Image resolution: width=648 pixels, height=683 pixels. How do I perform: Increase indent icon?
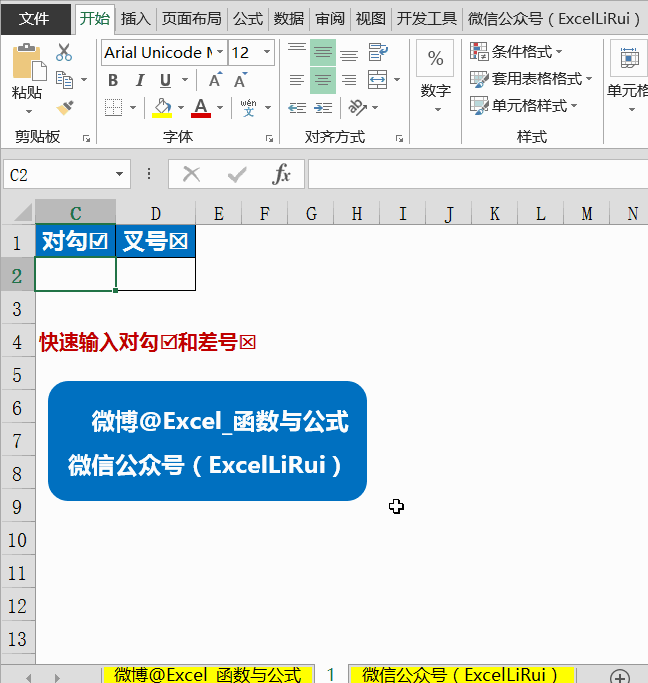click(323, 108)
